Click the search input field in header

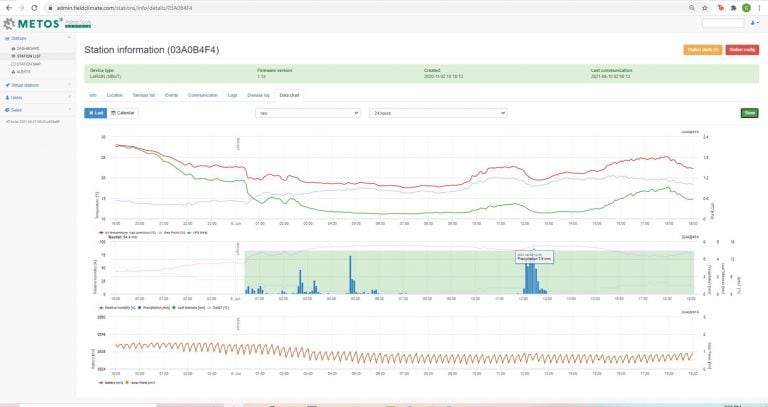click(722, 22)
